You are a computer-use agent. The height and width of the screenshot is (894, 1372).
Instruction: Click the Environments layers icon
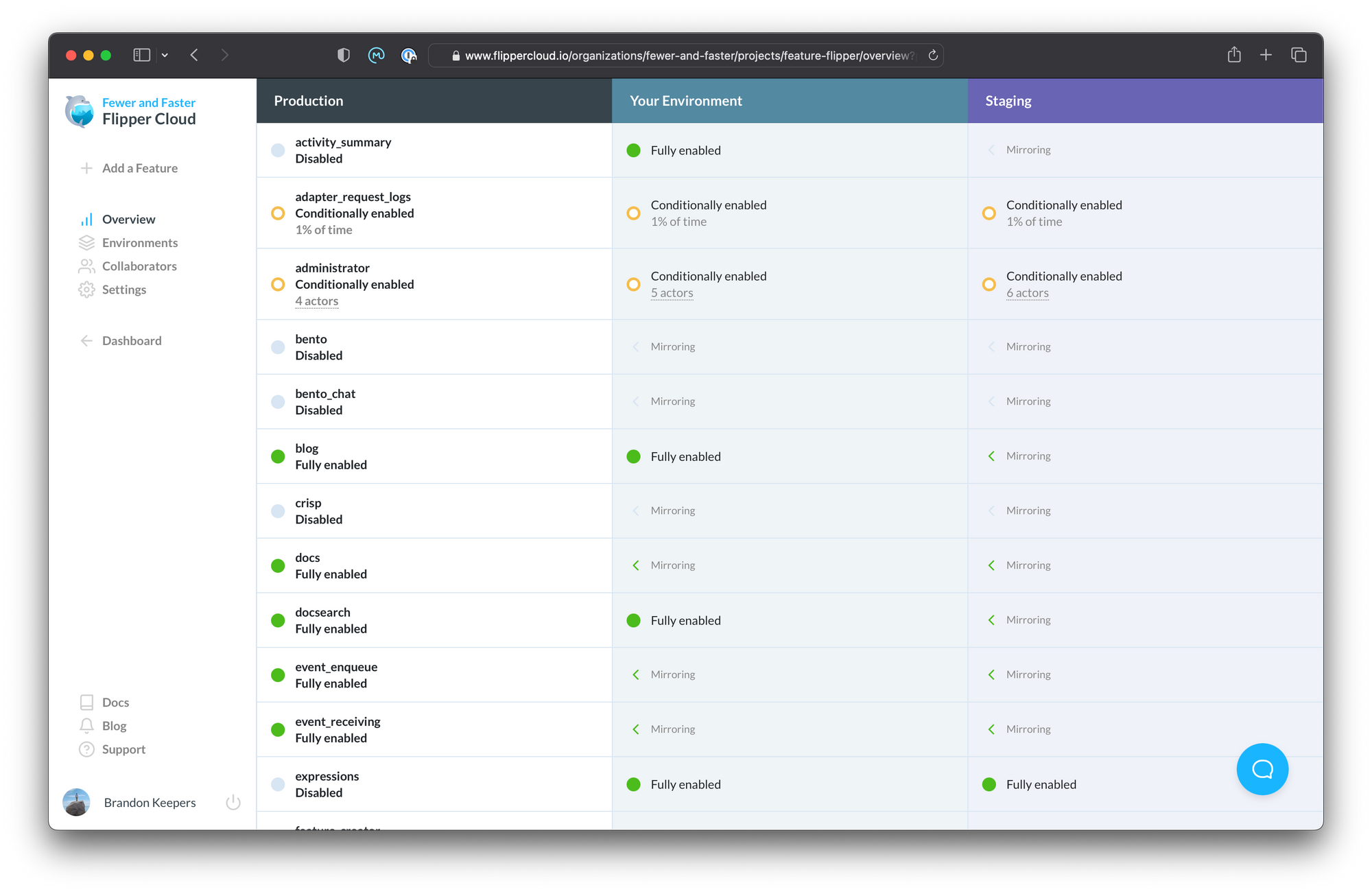[x=86, y=243]
